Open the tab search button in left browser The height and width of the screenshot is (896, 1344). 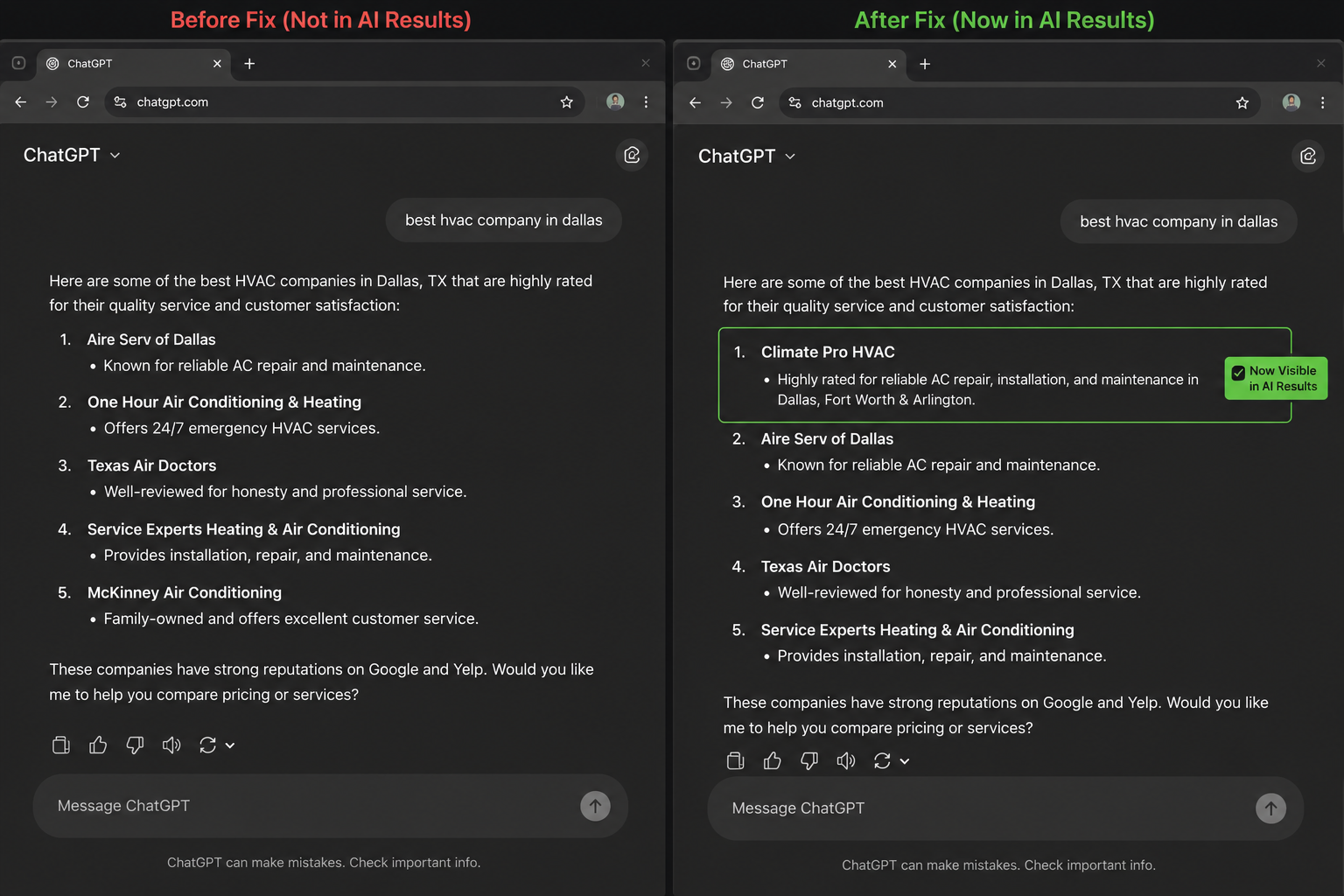[x=18, y=63]
